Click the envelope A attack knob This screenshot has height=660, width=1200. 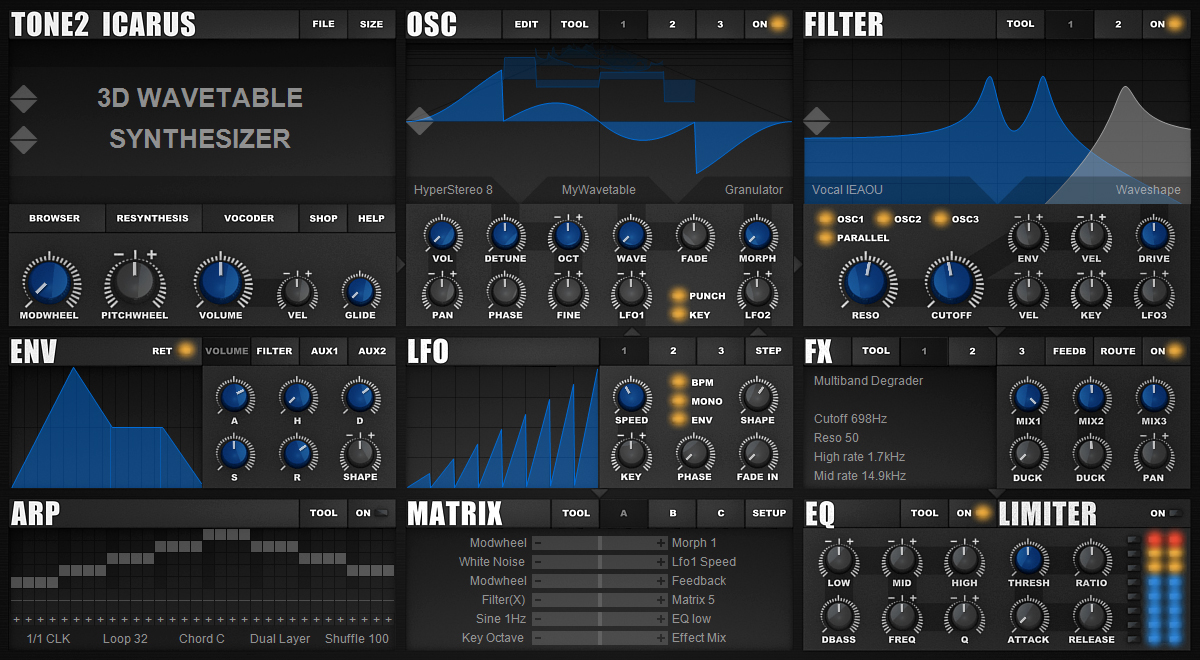pyautogui.click(x=233, y=397)
